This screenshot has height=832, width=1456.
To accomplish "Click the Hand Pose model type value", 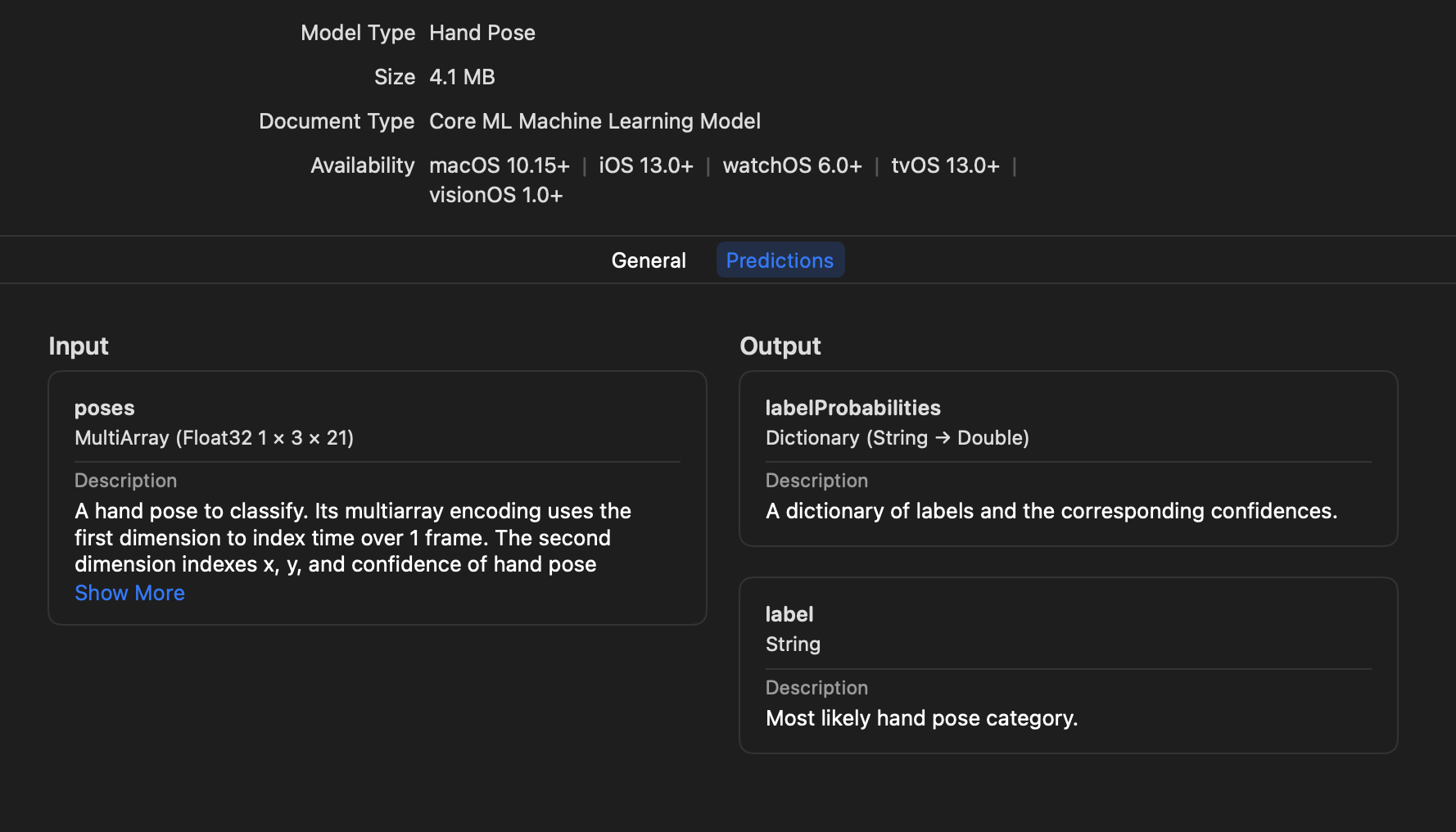I will pos(482,33).
